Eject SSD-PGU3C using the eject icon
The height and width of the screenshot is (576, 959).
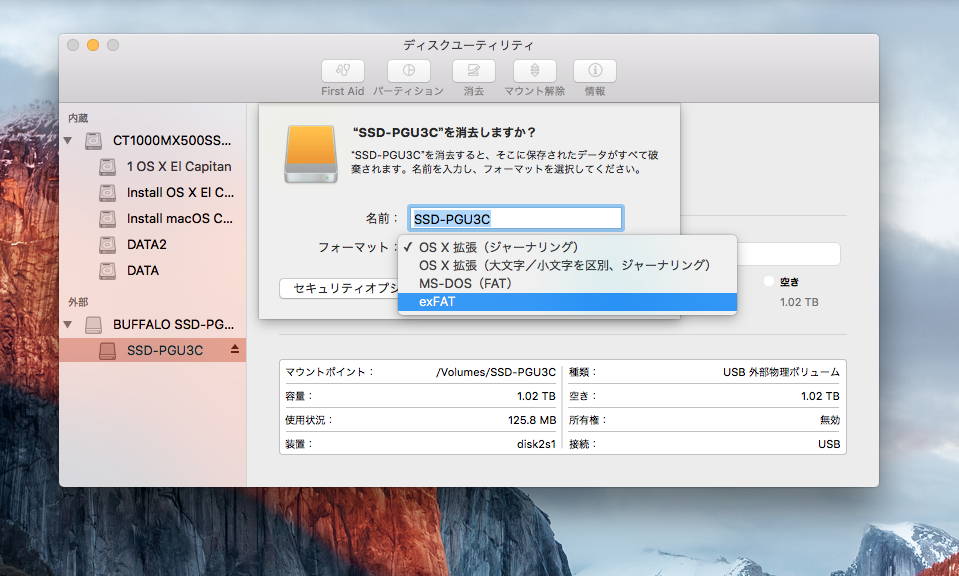click(x=235, y=350)
